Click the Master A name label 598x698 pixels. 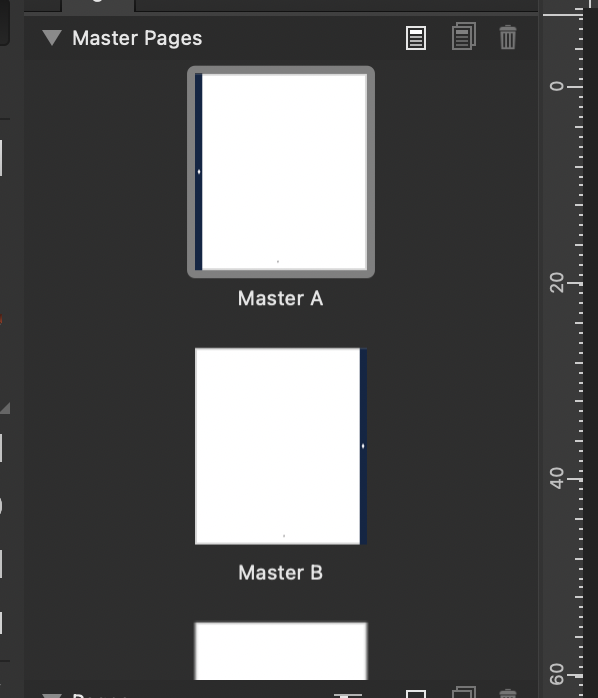[281, 298]
